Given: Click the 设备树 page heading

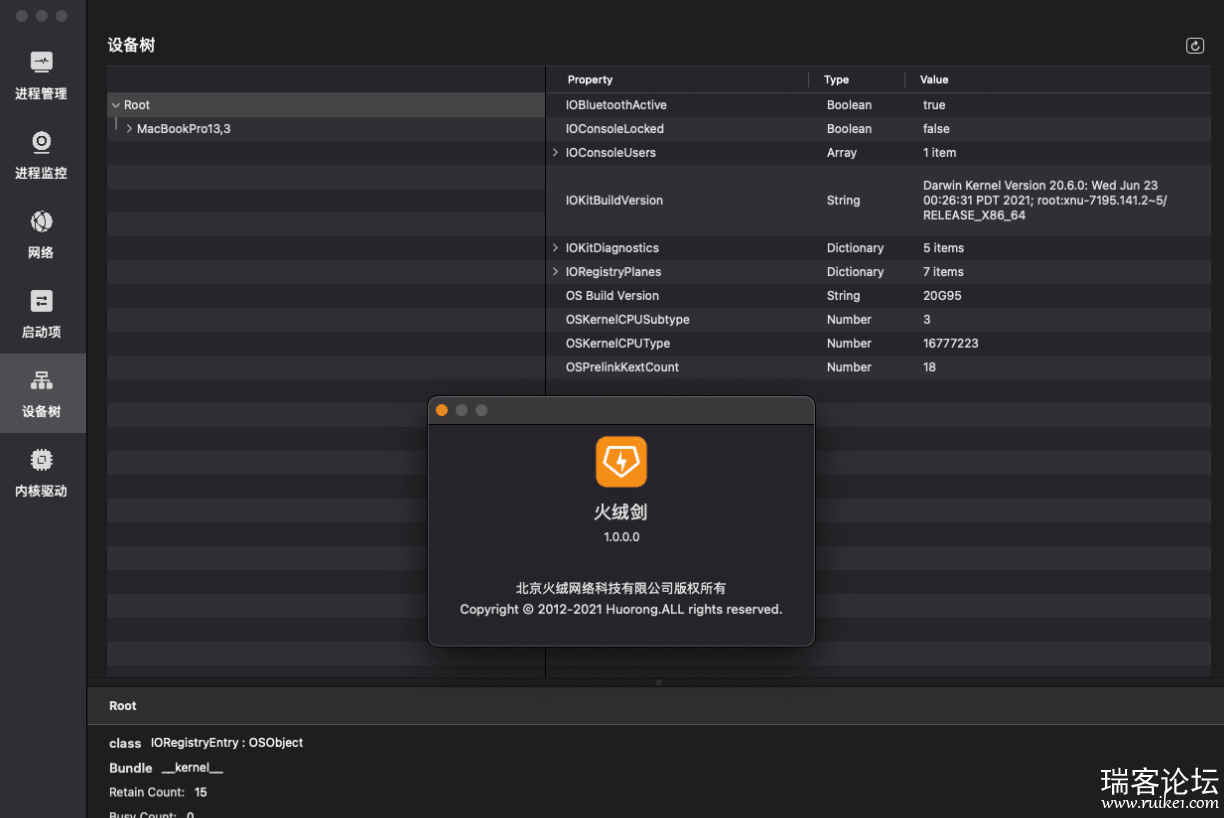Looking at the screenshot, I should [x=131, y=45].
